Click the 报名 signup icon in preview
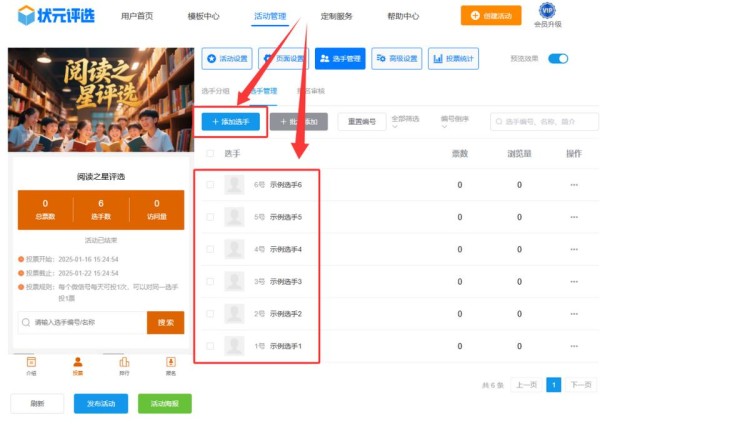Screen dimensions: 750x426 [x=171, y=365]
